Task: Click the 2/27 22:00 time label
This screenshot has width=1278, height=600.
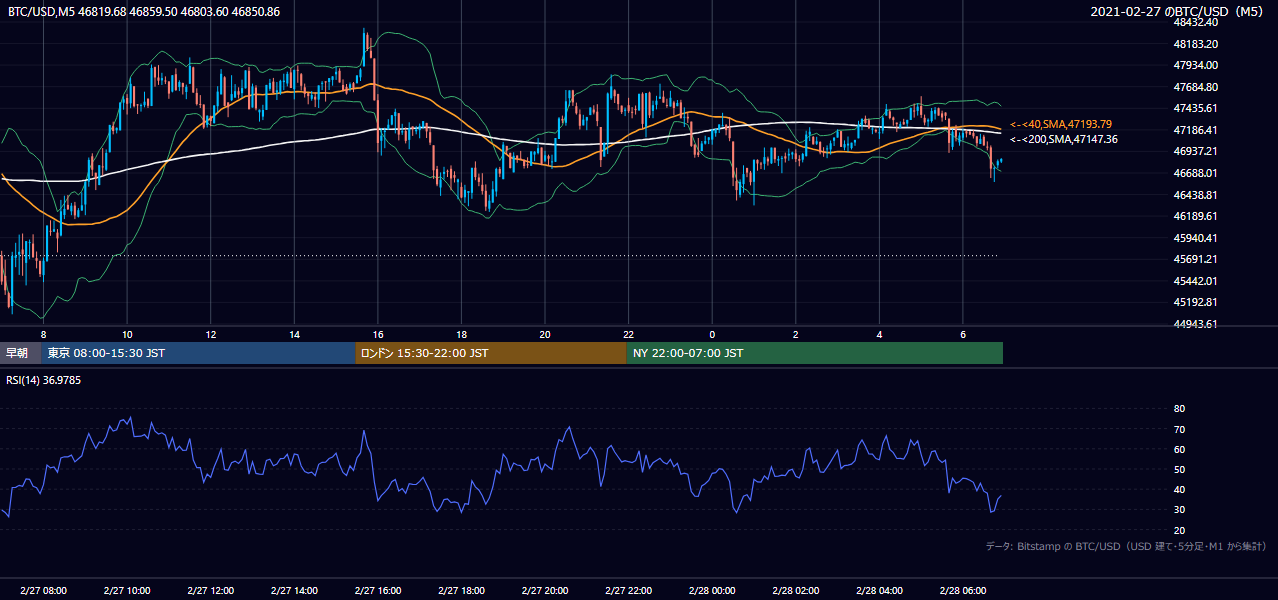Action: [628, 591]
